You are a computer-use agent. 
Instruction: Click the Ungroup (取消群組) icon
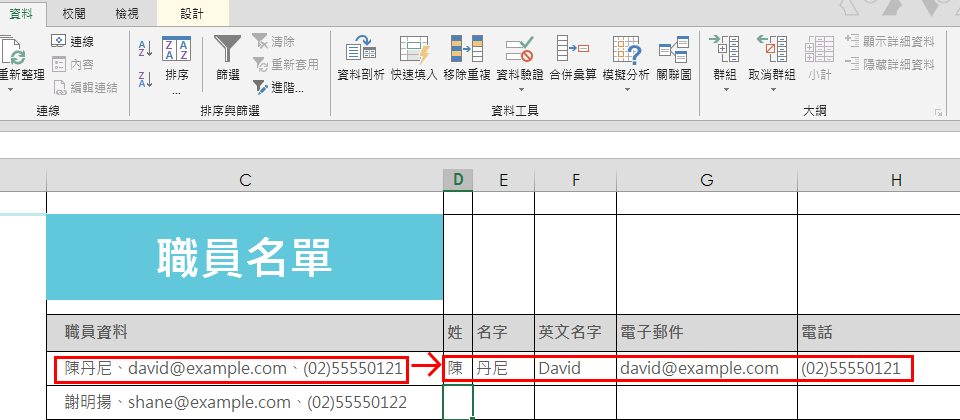772,49
